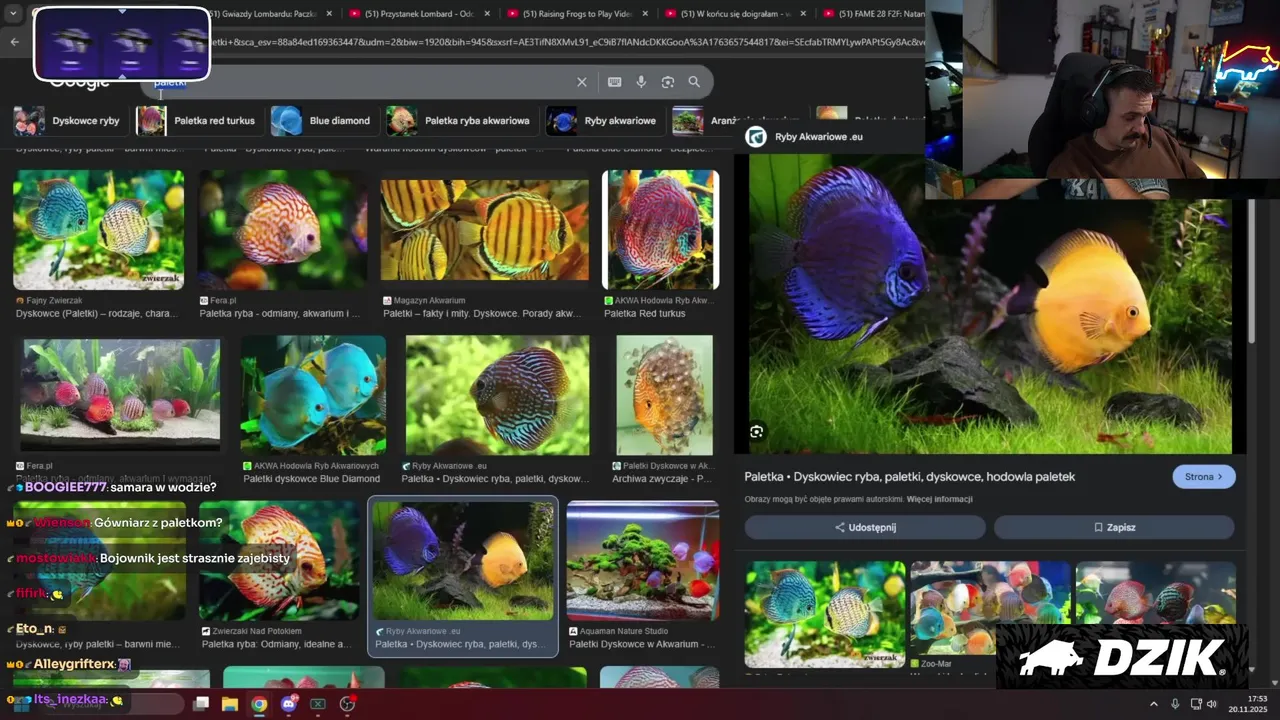
Task: Open the Paletka Red turkus result image
Action: 660,230
